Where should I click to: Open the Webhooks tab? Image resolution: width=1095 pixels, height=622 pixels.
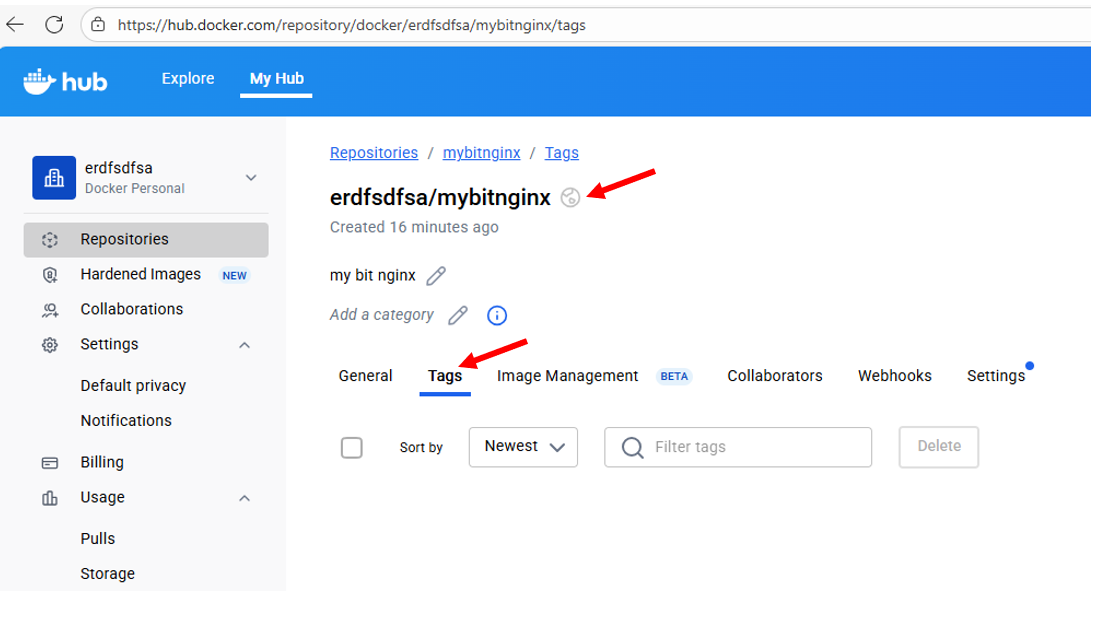pyautogui.click(x=895, y=376)
